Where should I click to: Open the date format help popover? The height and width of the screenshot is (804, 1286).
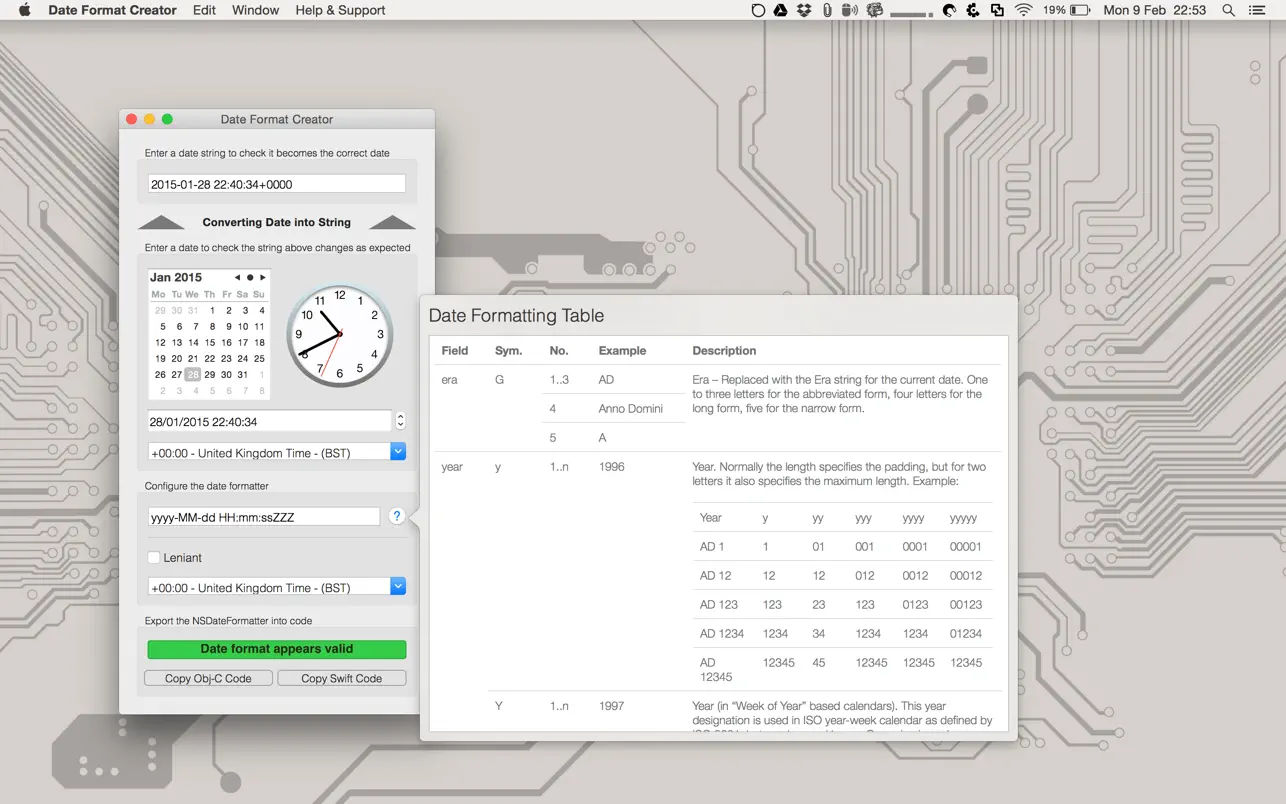(396, 515)
